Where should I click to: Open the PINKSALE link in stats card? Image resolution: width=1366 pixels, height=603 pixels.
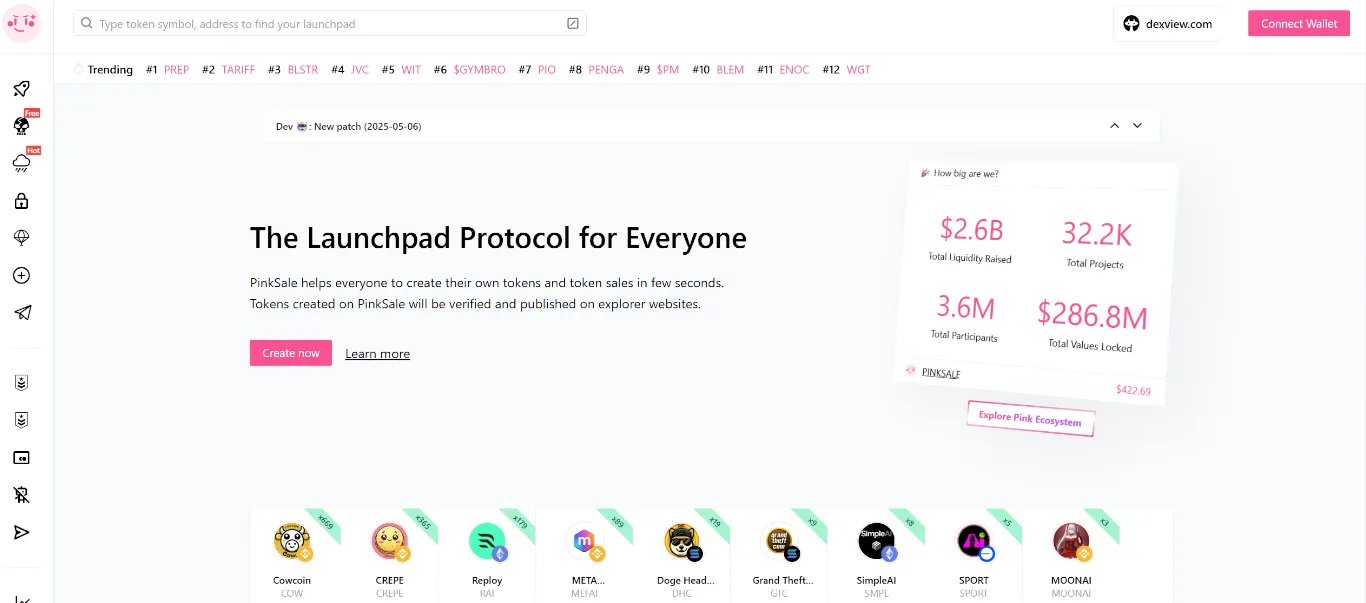tap(940, 373)
